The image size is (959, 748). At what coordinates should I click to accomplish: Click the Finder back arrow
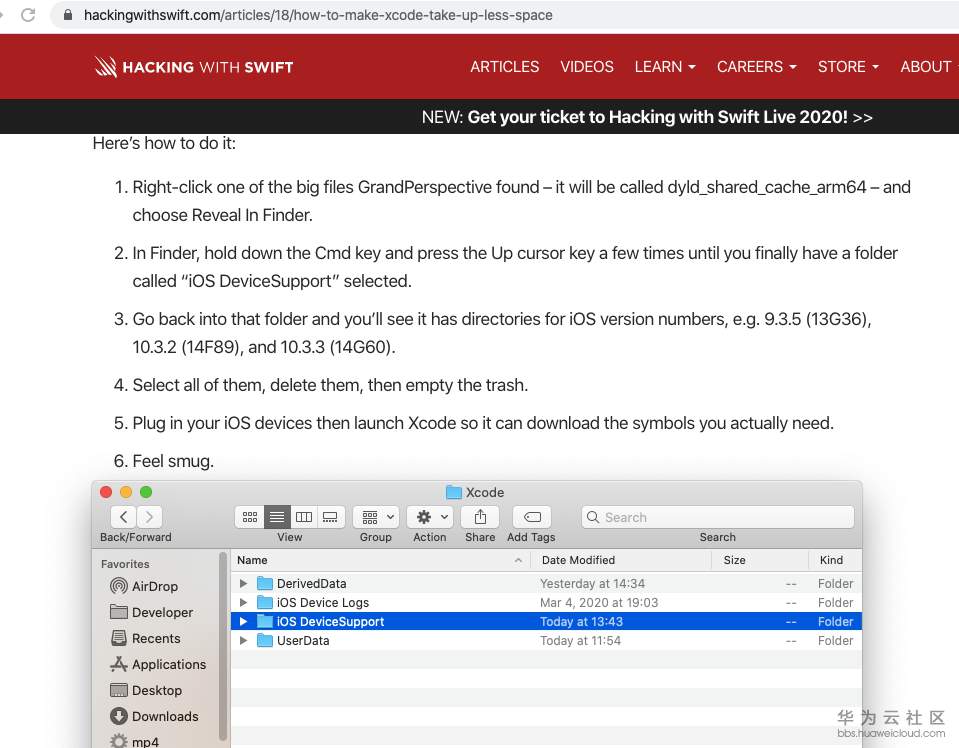point(124,517)
